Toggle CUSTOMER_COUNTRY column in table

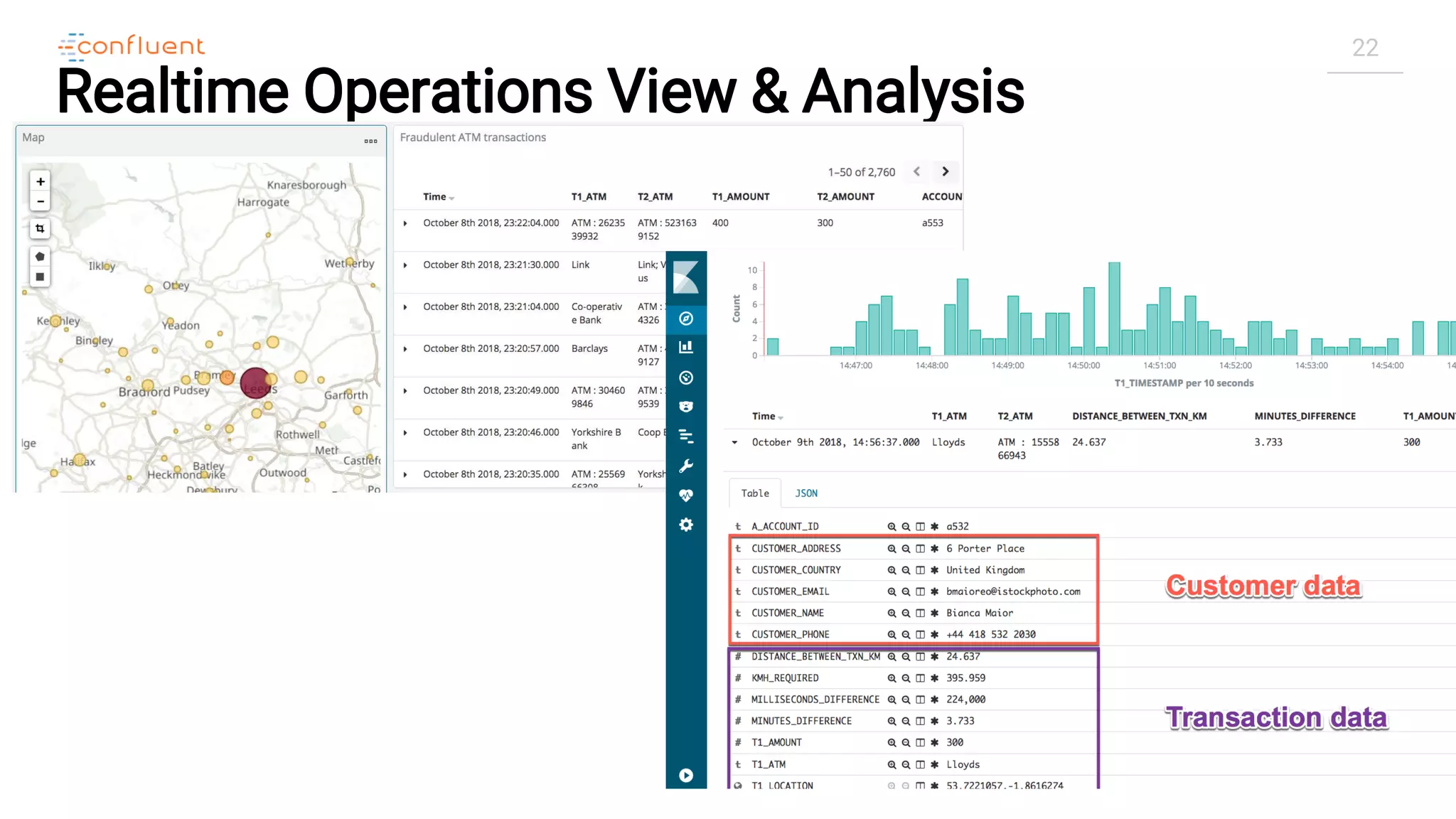[920, 570]
